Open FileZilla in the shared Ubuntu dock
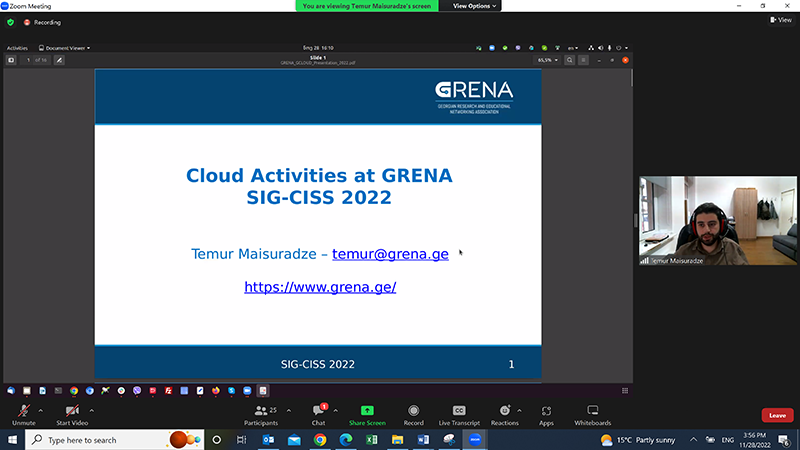 pos(168,391)
